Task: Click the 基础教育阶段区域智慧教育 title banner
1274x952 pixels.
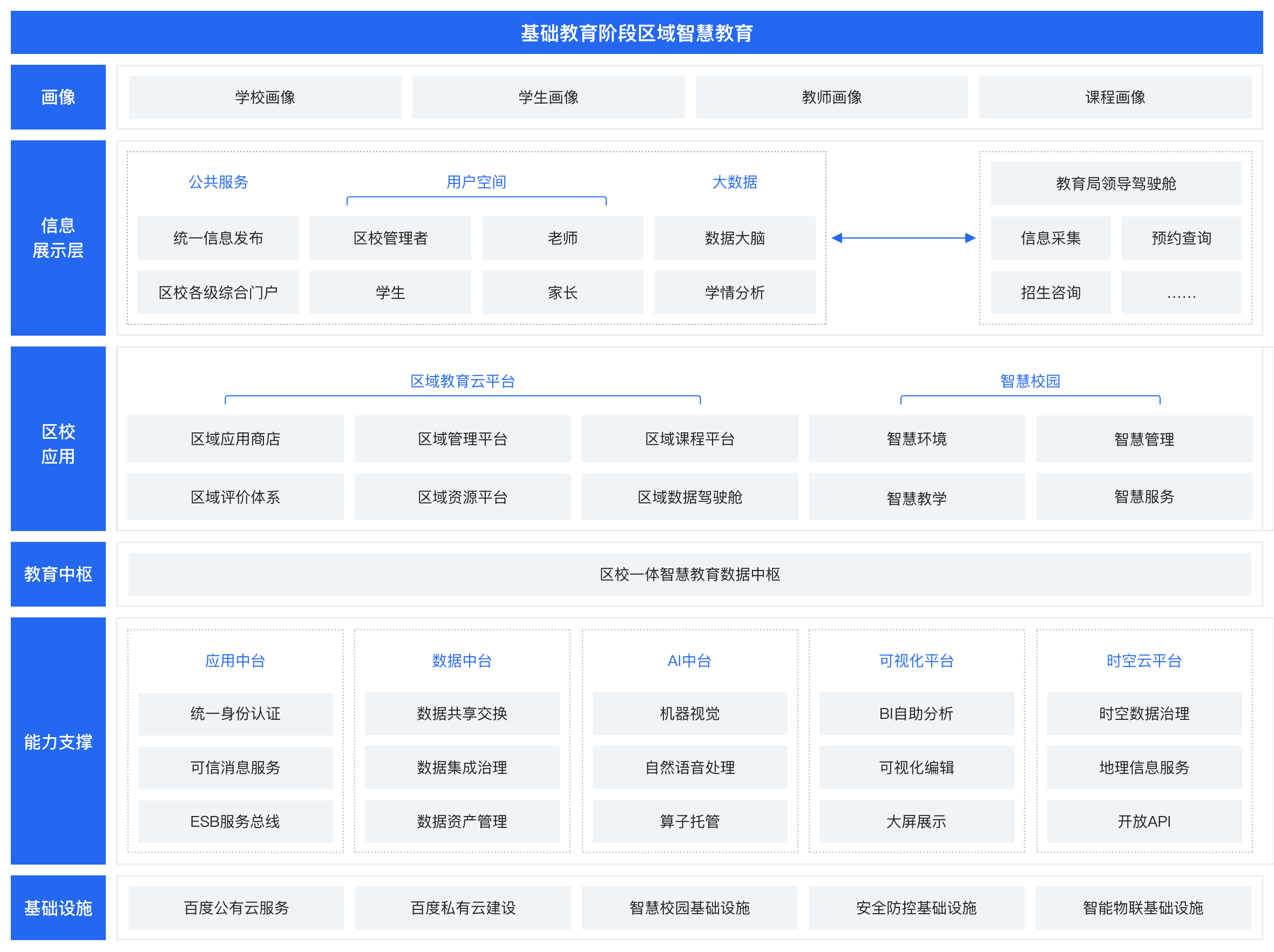Action: tap(636, 33)
